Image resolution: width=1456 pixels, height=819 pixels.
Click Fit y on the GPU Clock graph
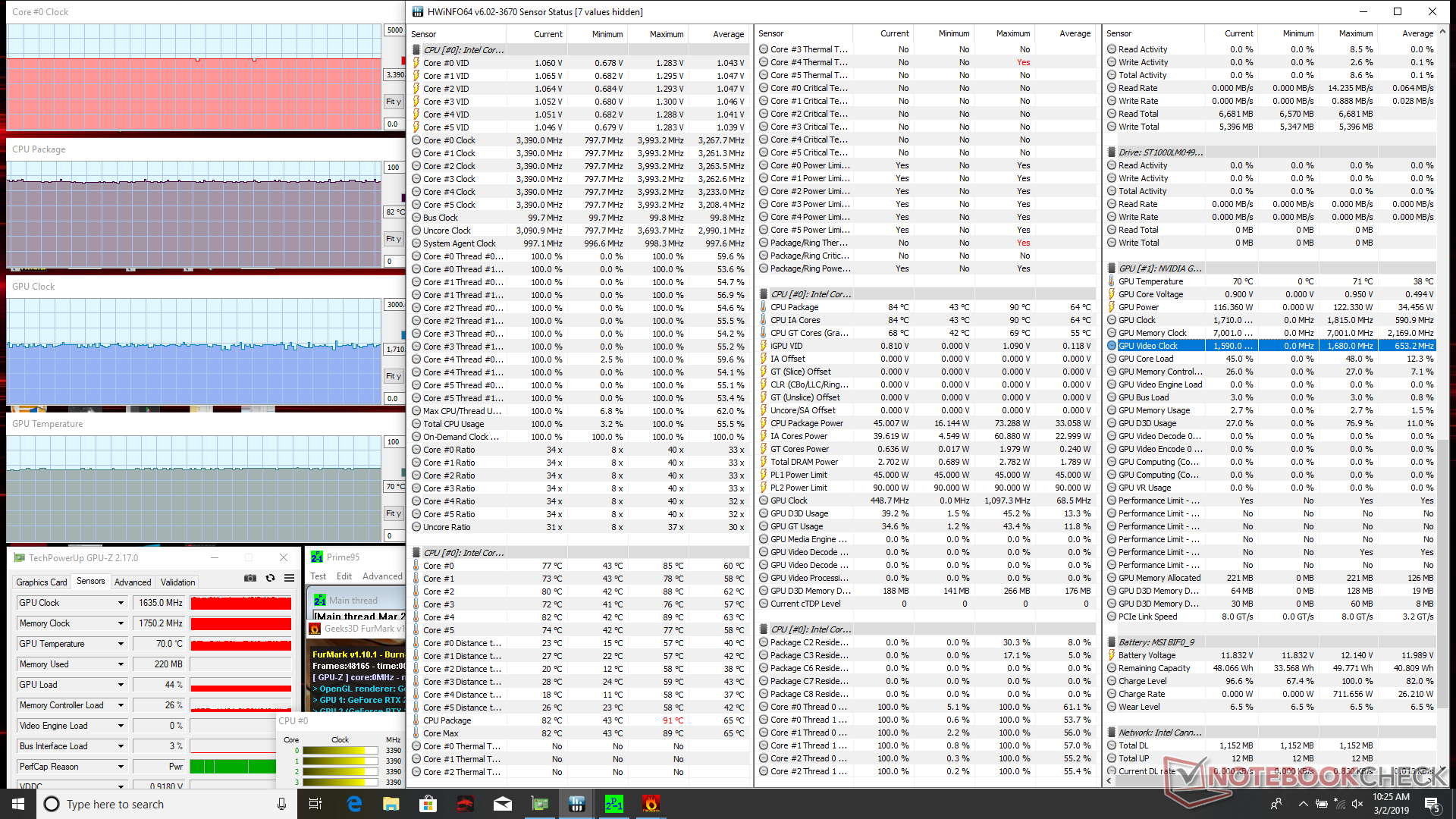394,376
